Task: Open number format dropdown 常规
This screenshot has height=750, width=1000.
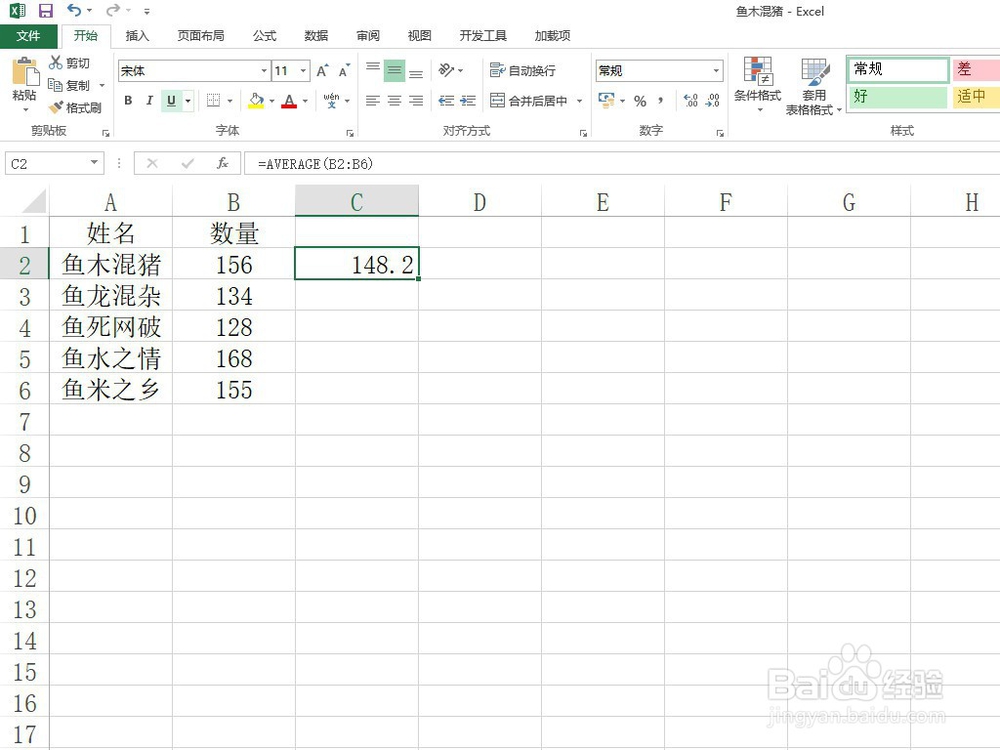Action: coord(717,70)
